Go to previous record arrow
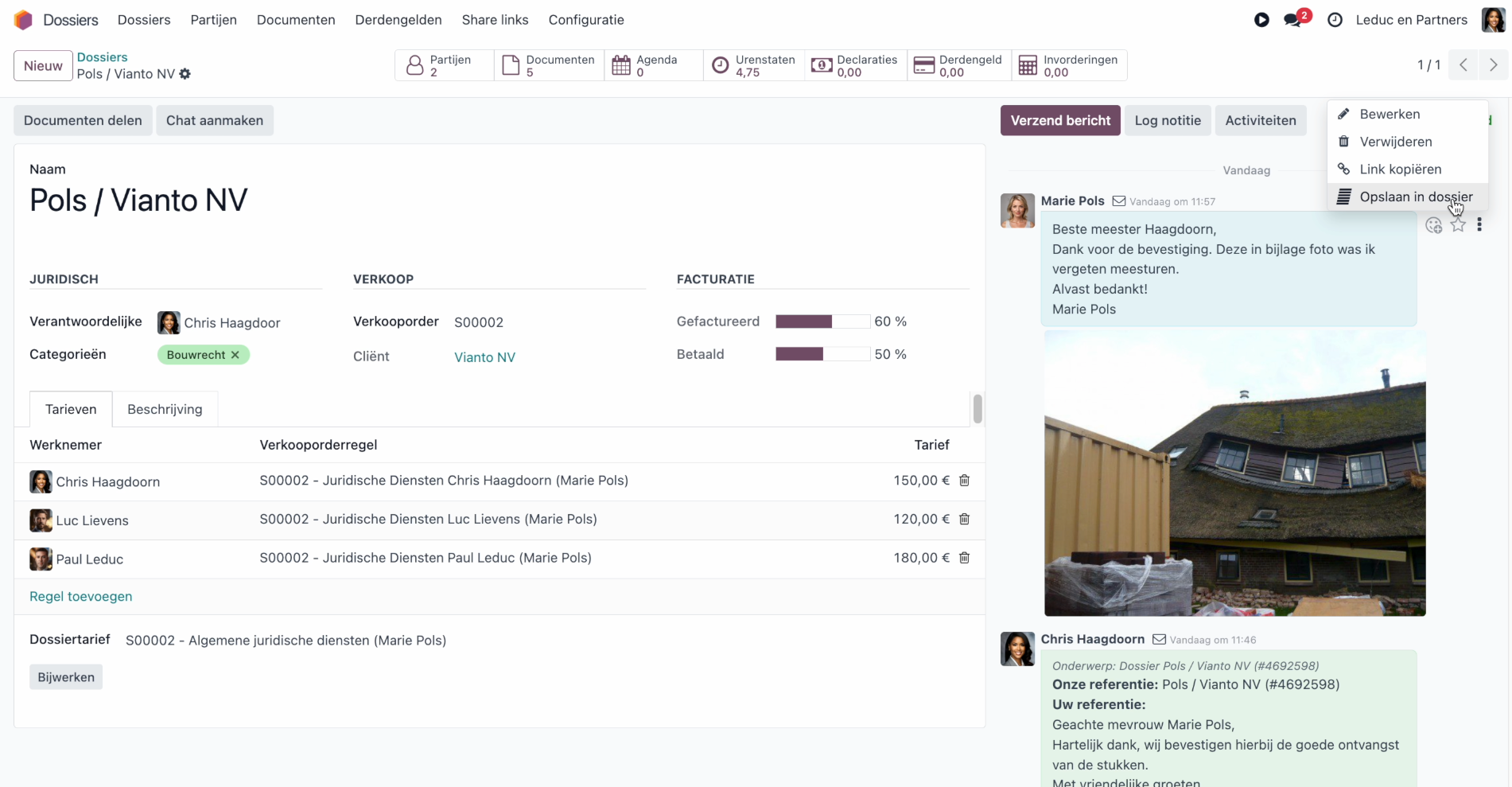Screen dimensions: 1512x787 [1463, 65]
